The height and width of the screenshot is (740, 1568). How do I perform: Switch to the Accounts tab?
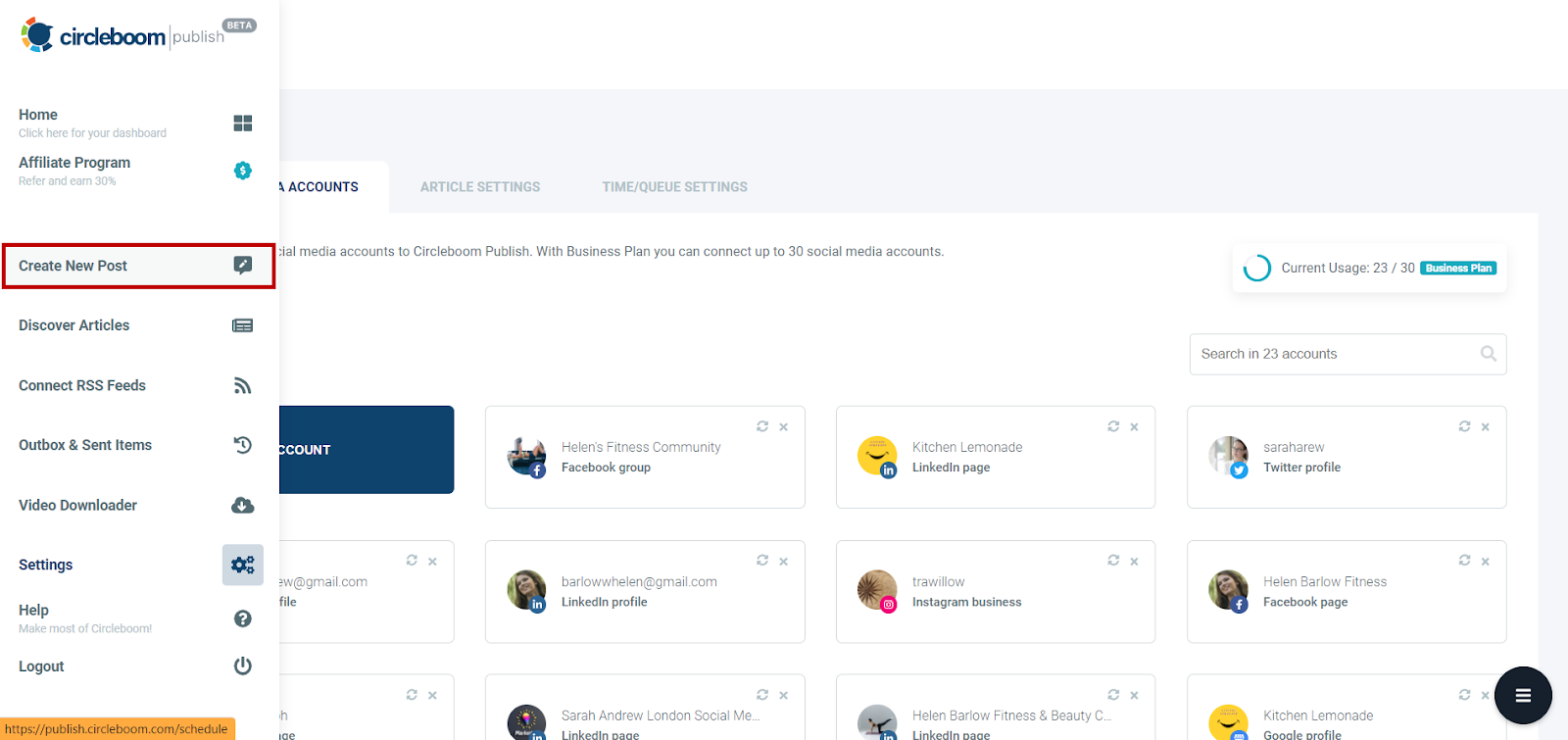333,187
